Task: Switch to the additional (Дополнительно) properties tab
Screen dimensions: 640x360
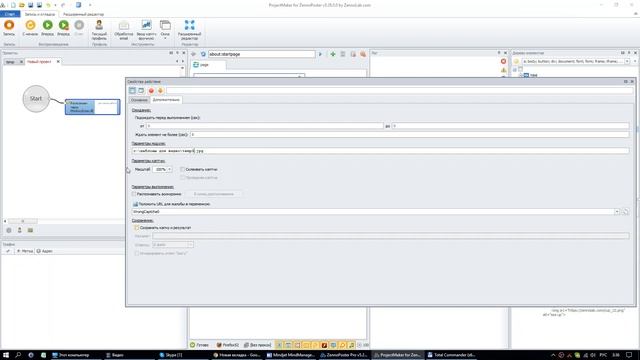Action: (166, 100)
